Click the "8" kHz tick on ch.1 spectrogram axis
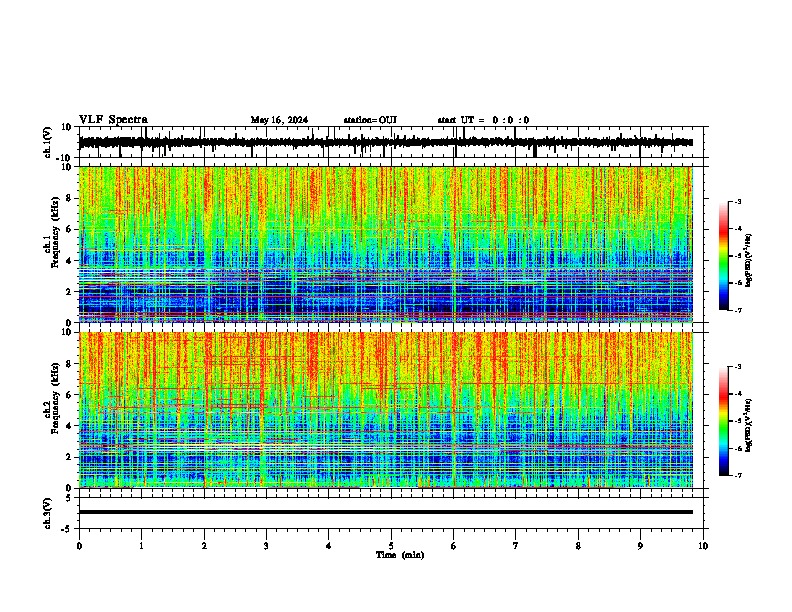 (69, 198)
